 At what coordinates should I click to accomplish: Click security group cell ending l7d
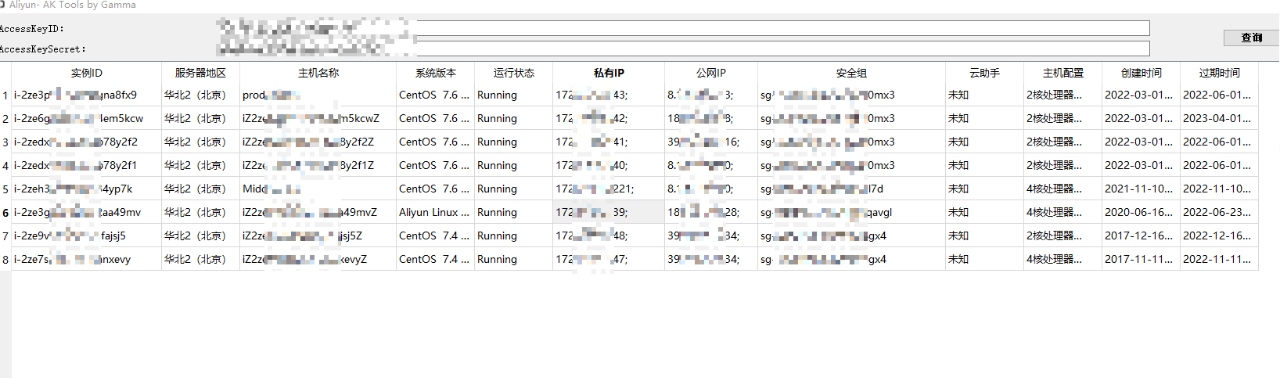click(851, 189)
